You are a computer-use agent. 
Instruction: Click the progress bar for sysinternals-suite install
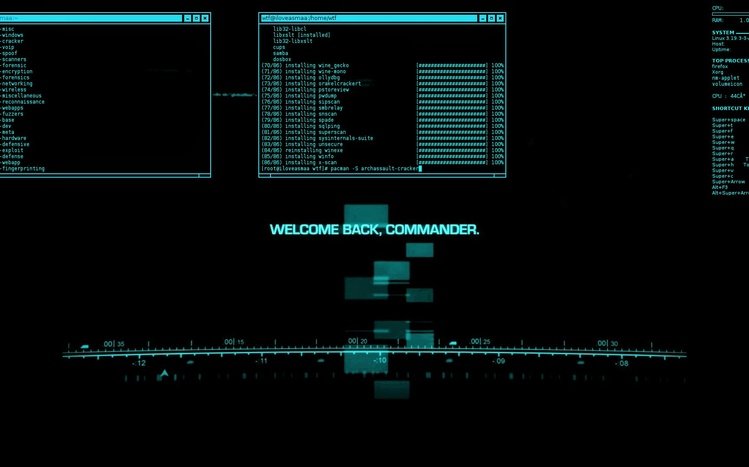452,138
